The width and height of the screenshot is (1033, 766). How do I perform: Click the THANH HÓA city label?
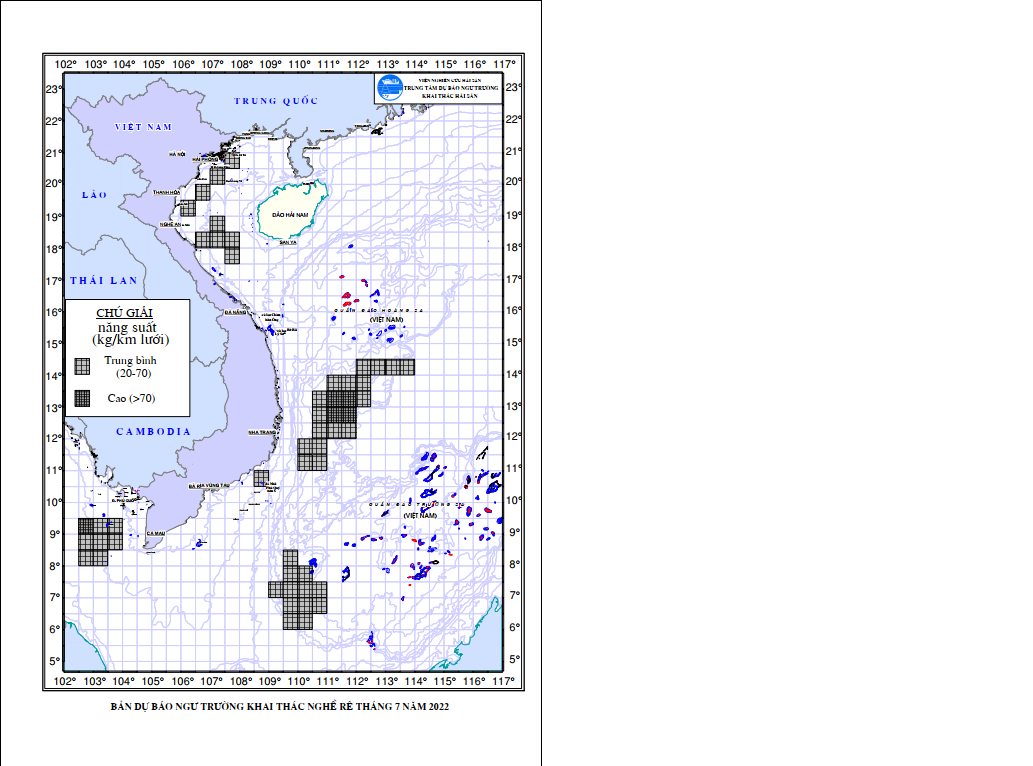167,192
